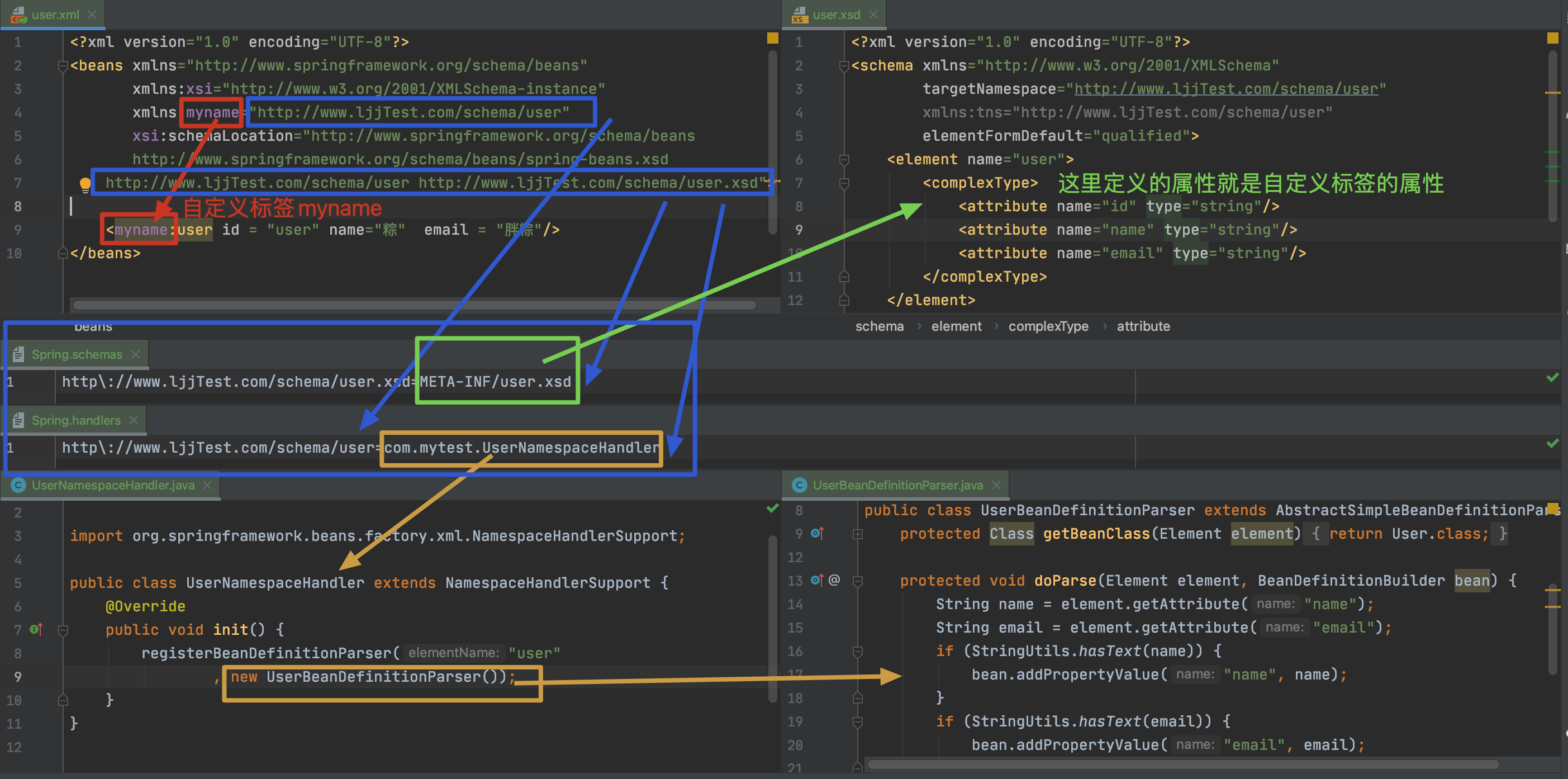Click "registerBeanDefinitionParser" method call
Viewport: 1568px width, 779px height.
coord(267,653)
